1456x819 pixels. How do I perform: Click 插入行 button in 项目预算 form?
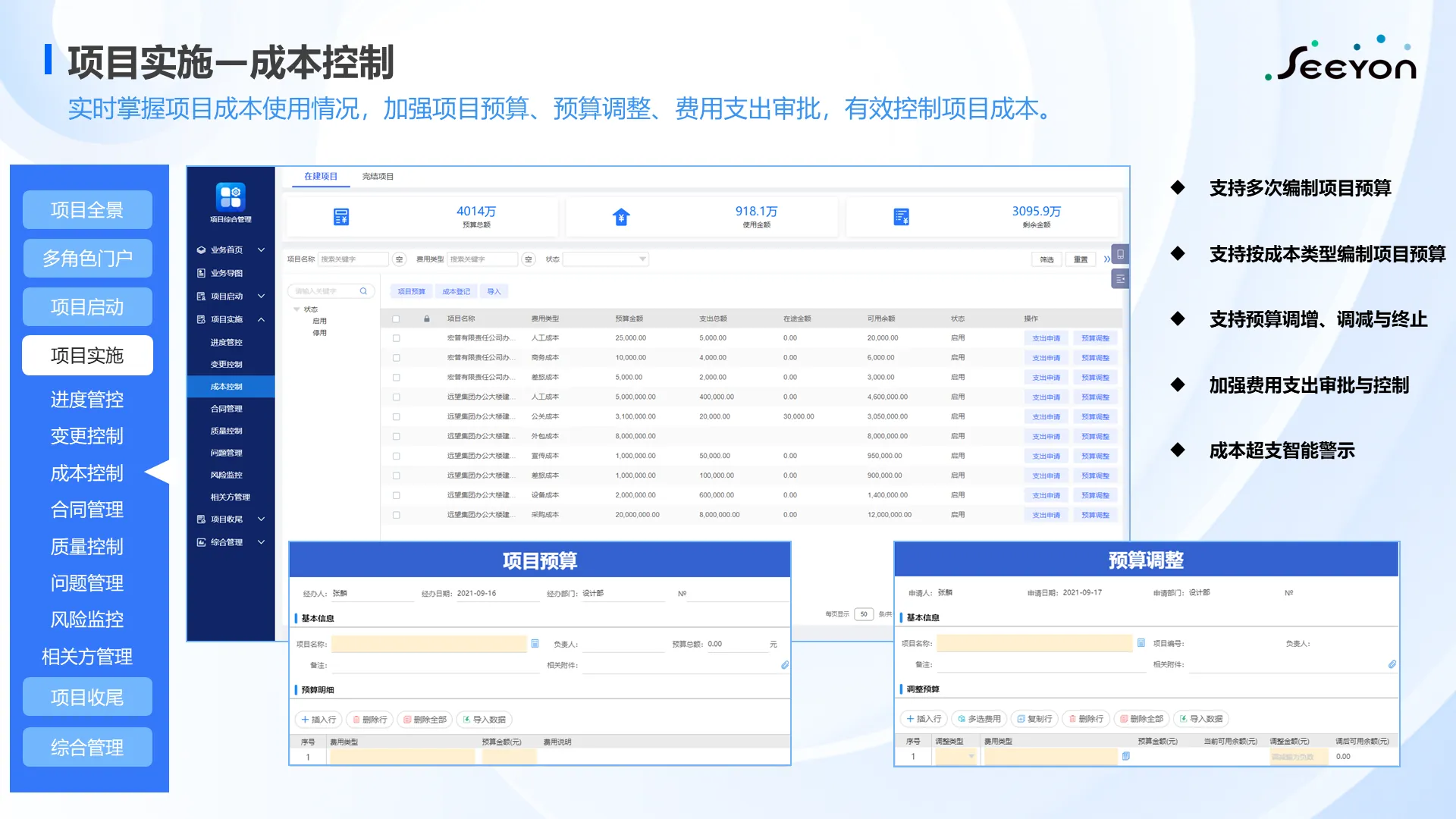coord(318,720)
